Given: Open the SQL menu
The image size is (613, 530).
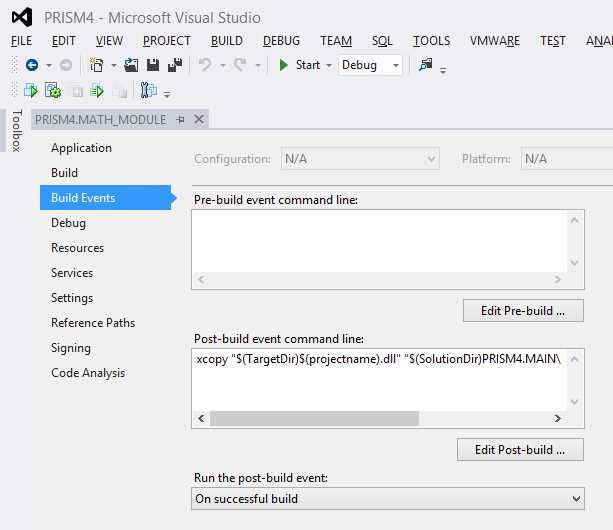Looking at the screenshot, I should coord(382,41).
